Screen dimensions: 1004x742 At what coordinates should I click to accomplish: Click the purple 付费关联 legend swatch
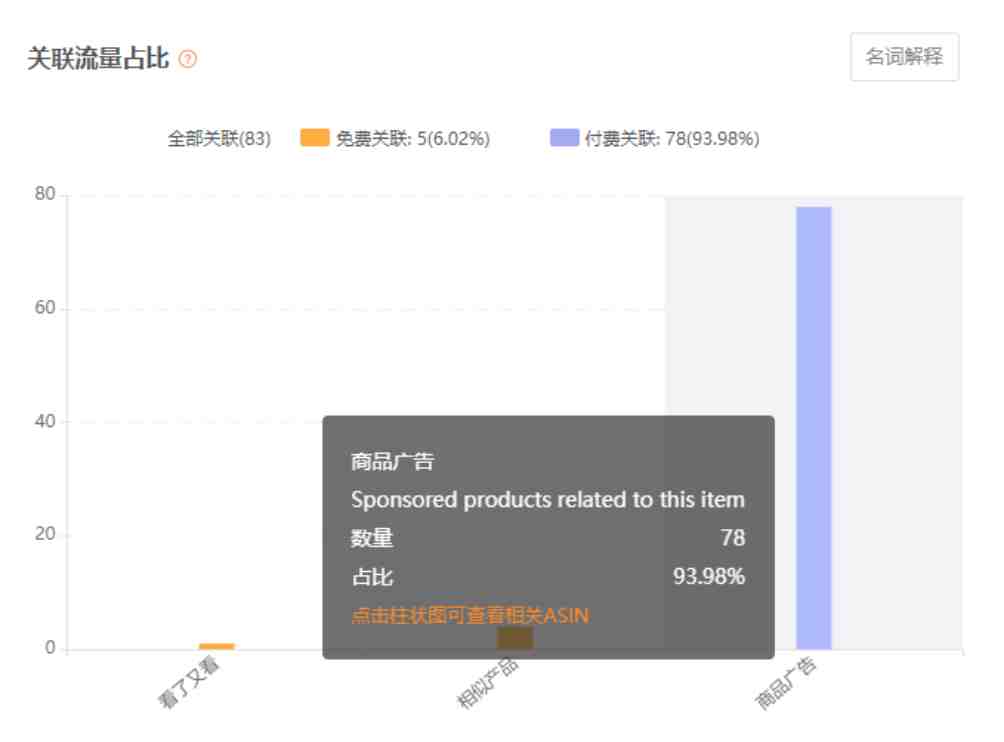[564, 138]
